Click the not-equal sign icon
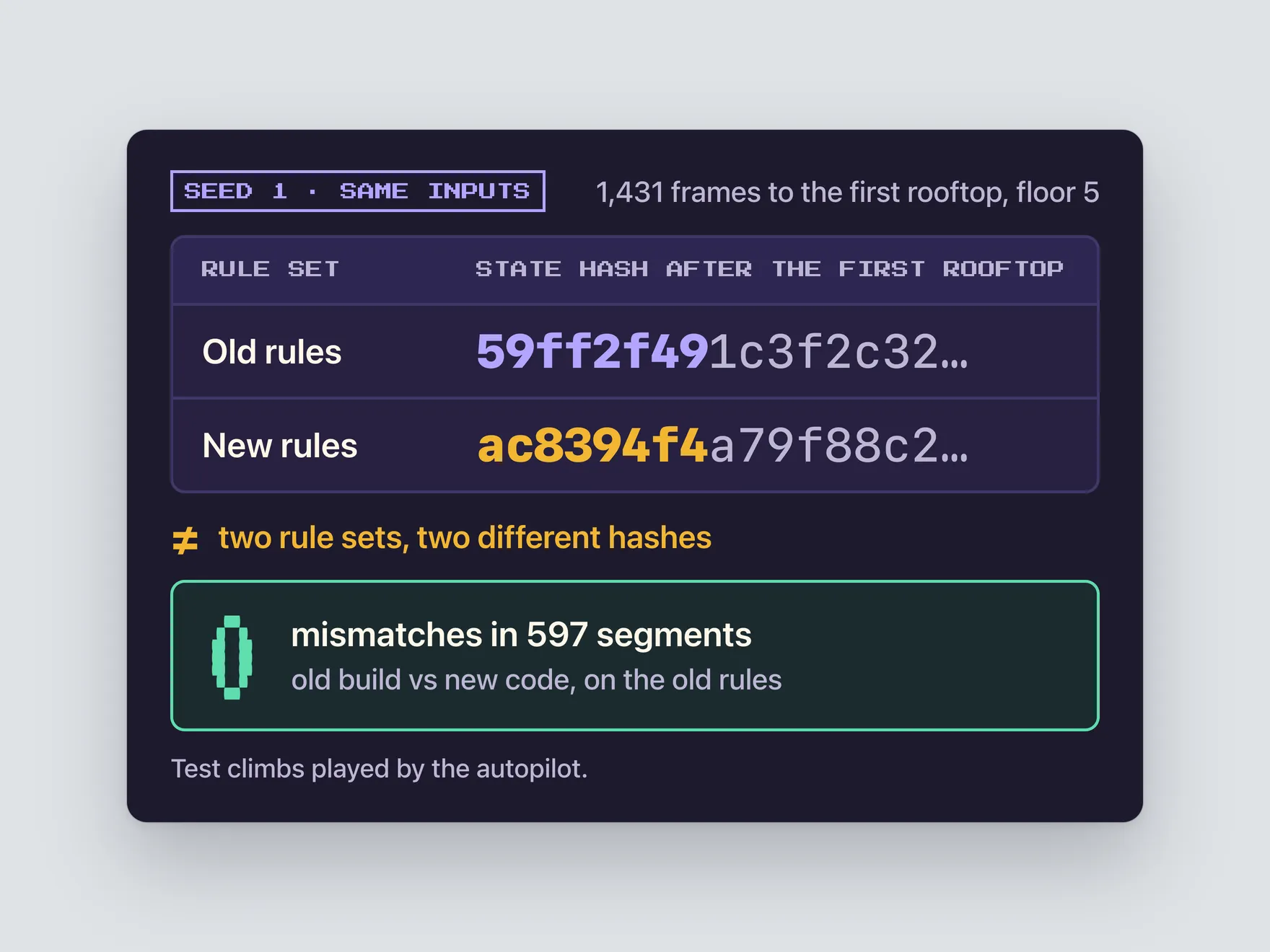This screenshot has height=952, width=1270. [185, 540]
